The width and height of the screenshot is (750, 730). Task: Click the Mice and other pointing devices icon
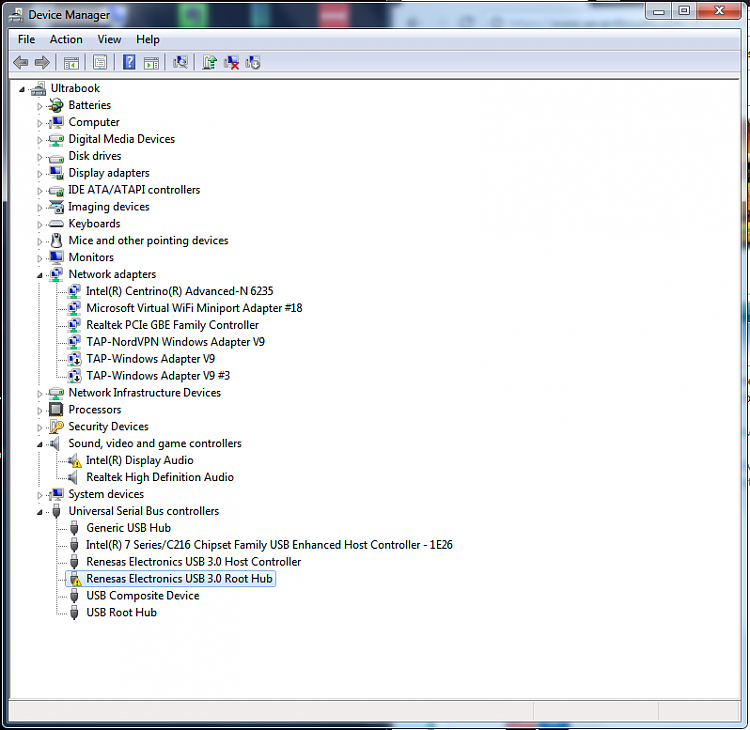(56, 240)
